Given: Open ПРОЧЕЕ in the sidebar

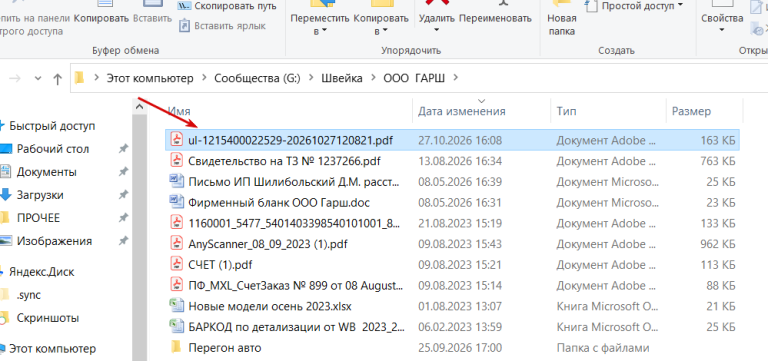Looking at the screenshot, I should pyautogui.click(x=38, y=218).
